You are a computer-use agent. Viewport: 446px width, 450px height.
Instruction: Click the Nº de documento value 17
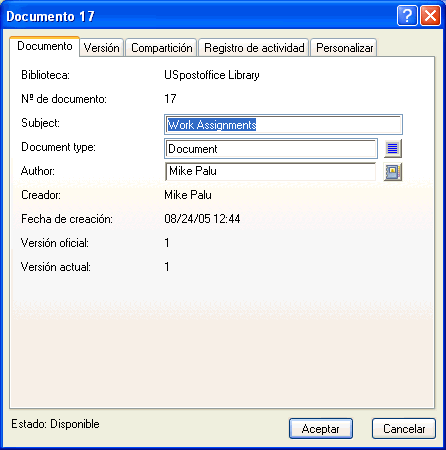[x=170, y=99]
